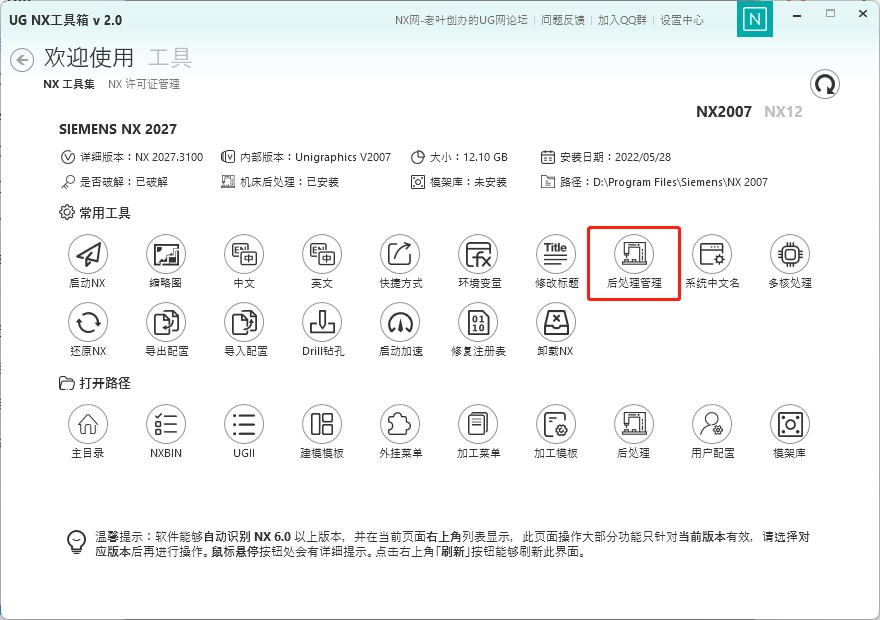Maximize the UG NX工具箱 window
The image size is (880, 620).
click(831, 13)
